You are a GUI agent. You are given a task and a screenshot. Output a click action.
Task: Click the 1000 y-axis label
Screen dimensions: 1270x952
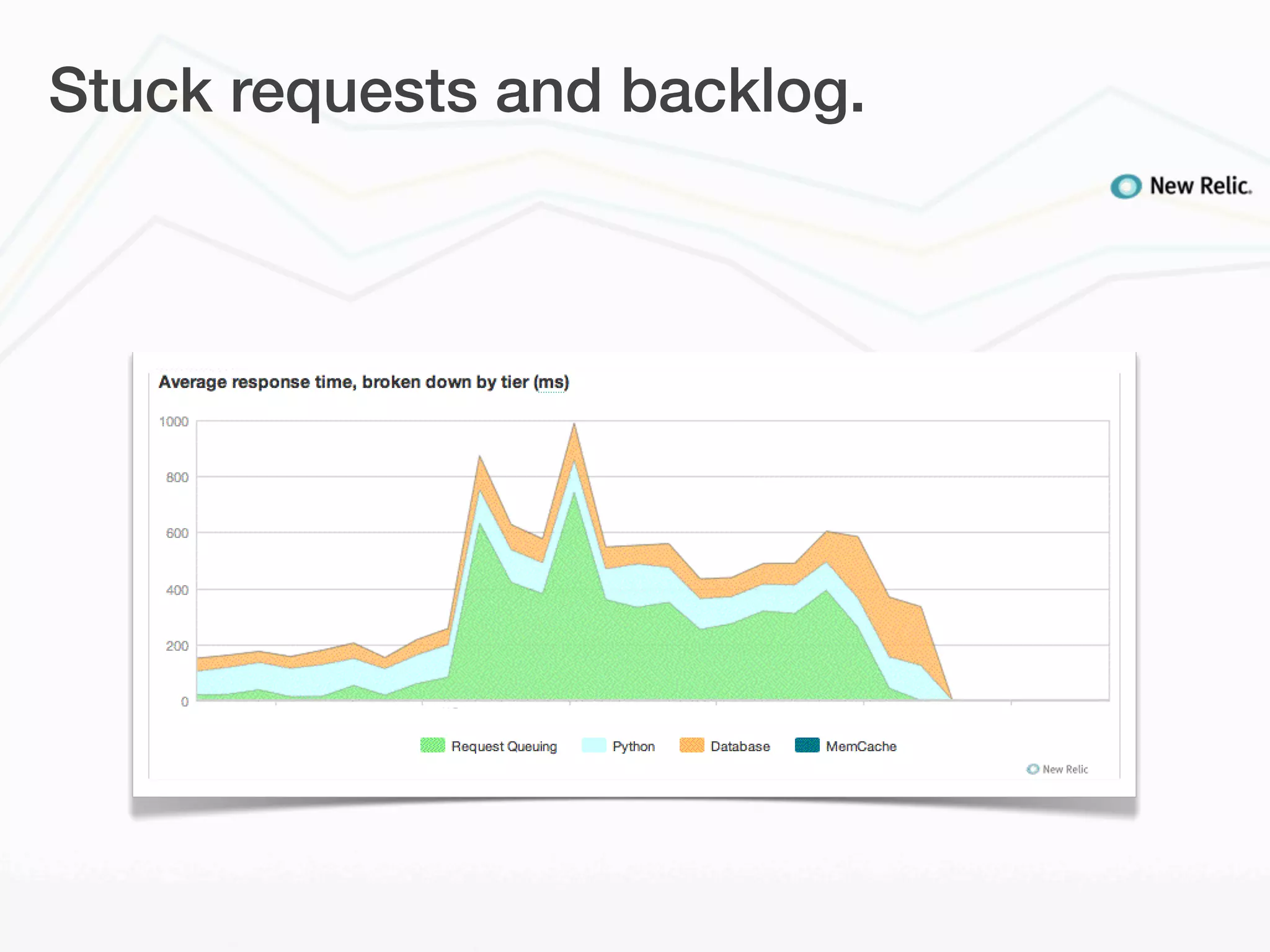point(174,422)
